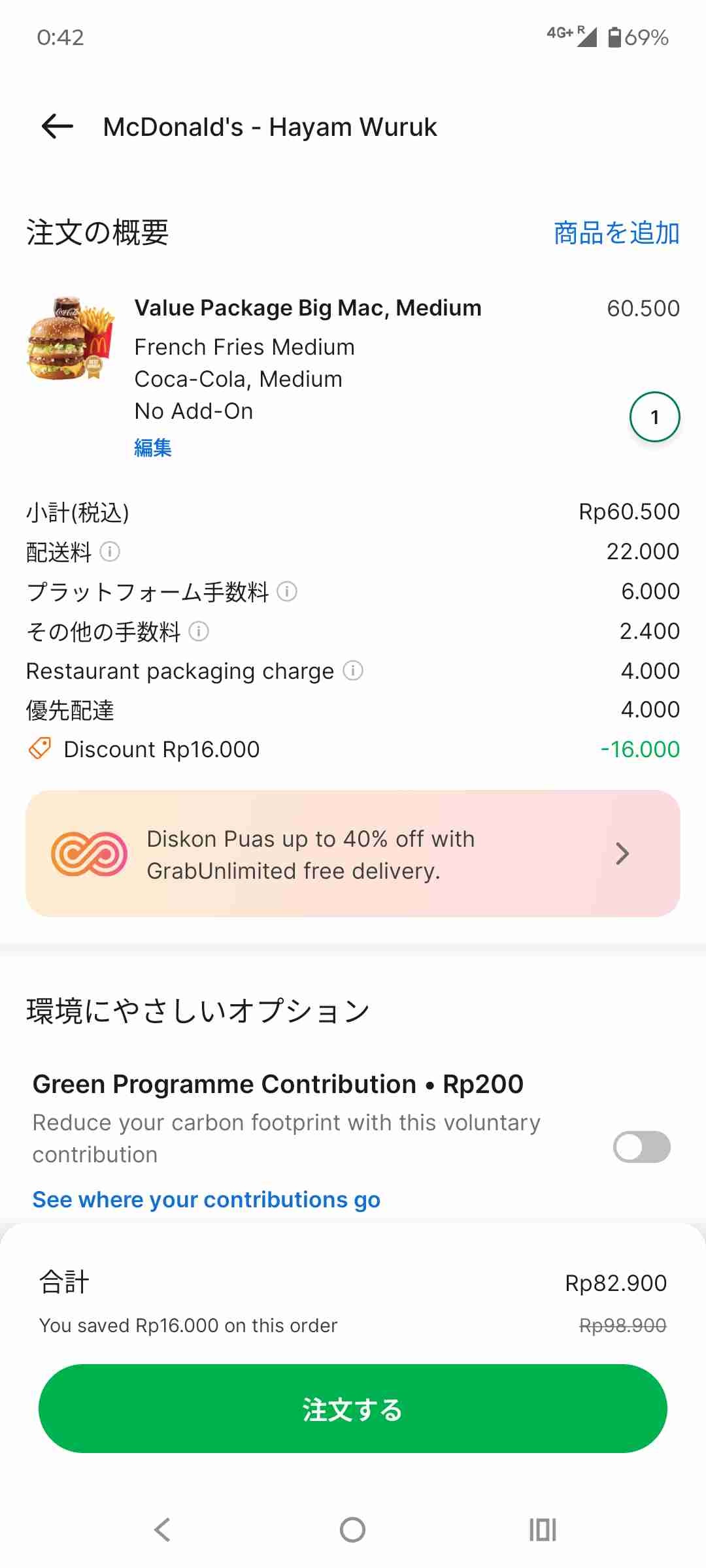Open See where your contributions go
Screen dimensions: 706x1568
point(207,1200)
